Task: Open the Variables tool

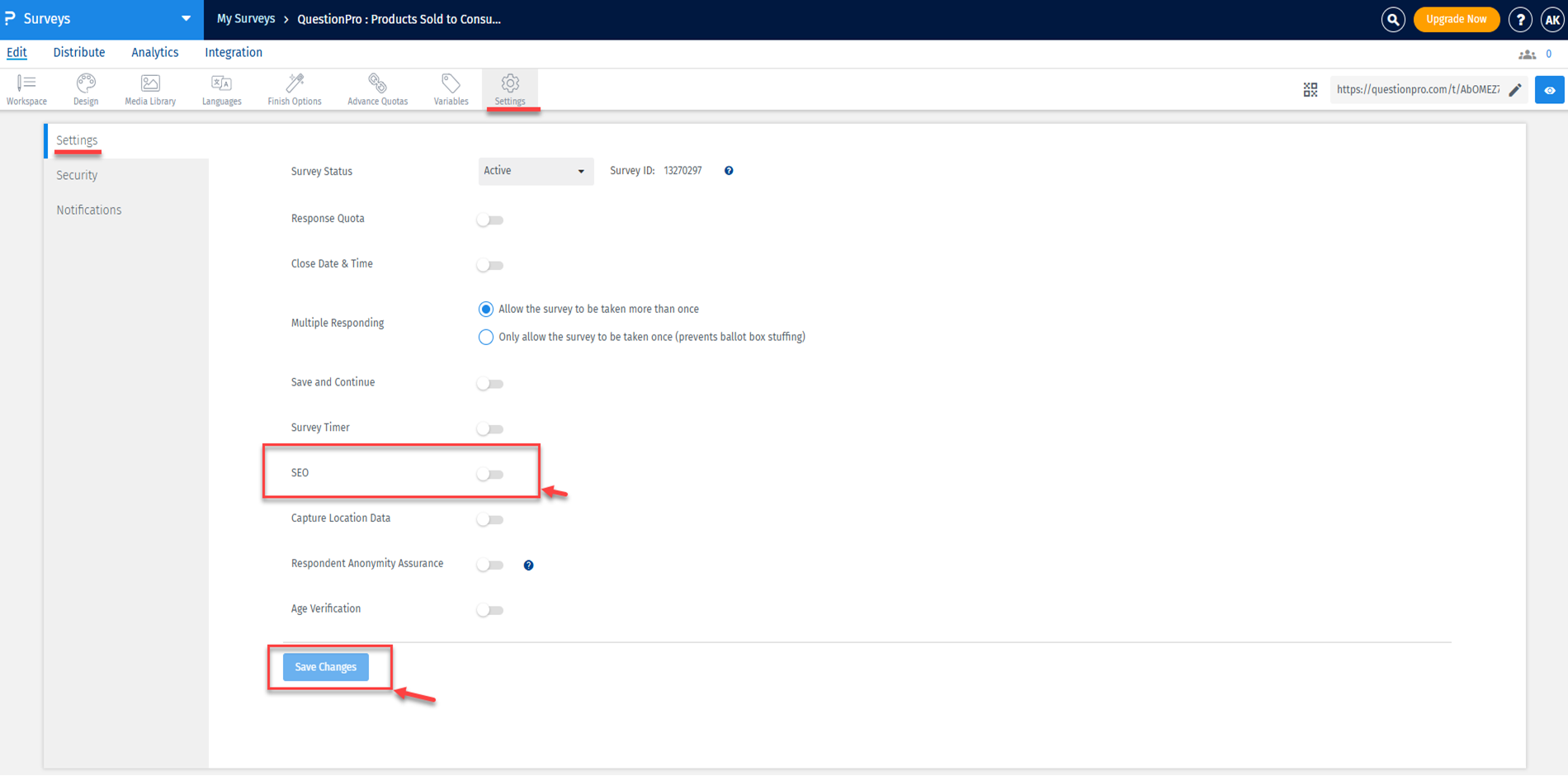Action: (451, 89)
